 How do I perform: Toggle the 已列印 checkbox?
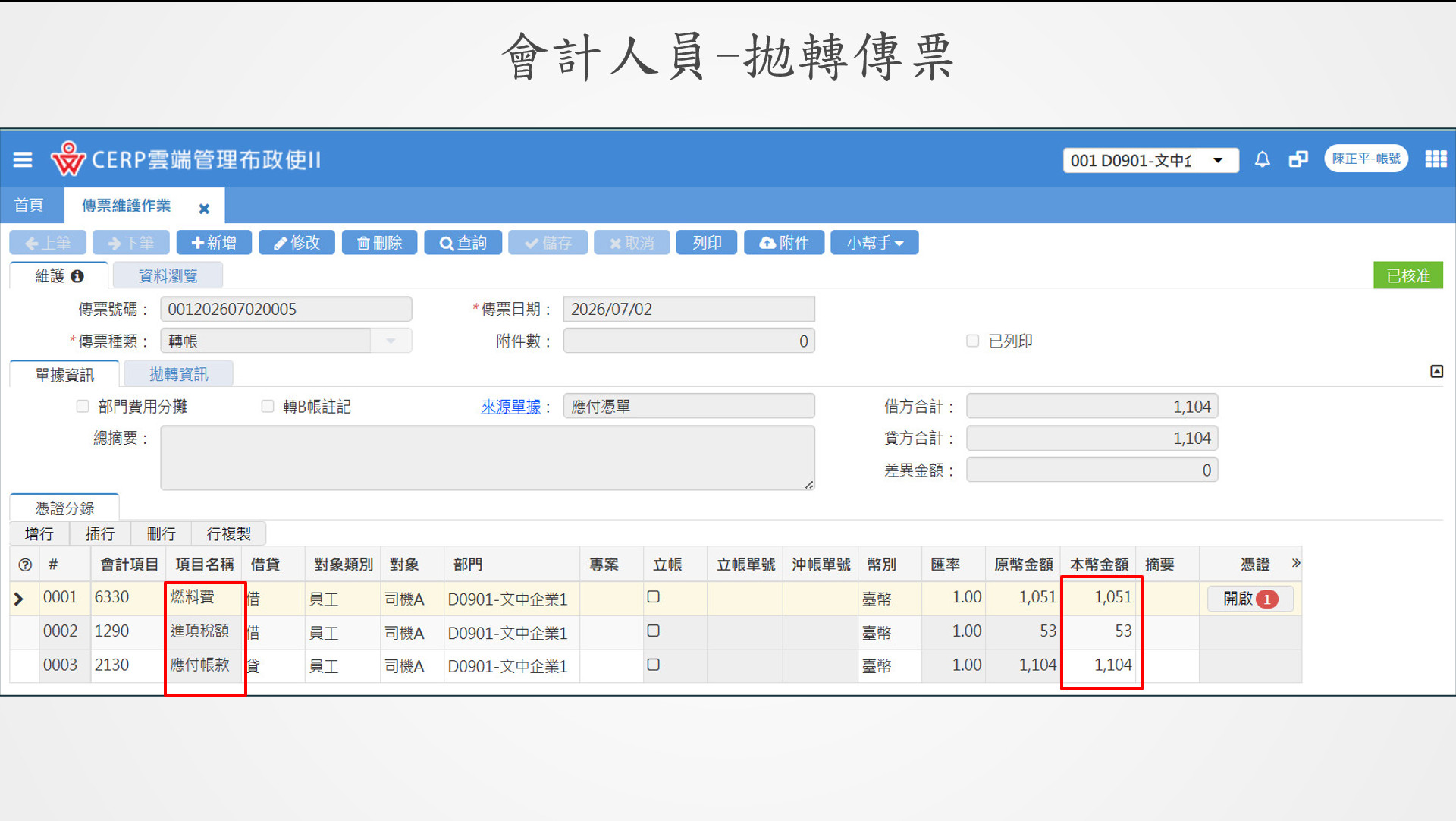point(972,341)
